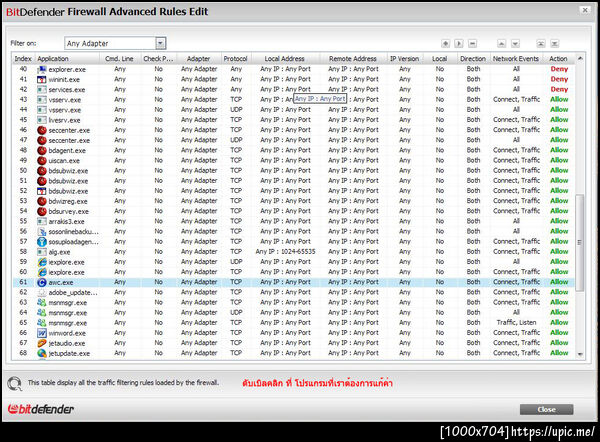Click the jetaudio.exe icon
This screenshot has width=600, height=442.
pyautogui.click(x=42, y=343)
